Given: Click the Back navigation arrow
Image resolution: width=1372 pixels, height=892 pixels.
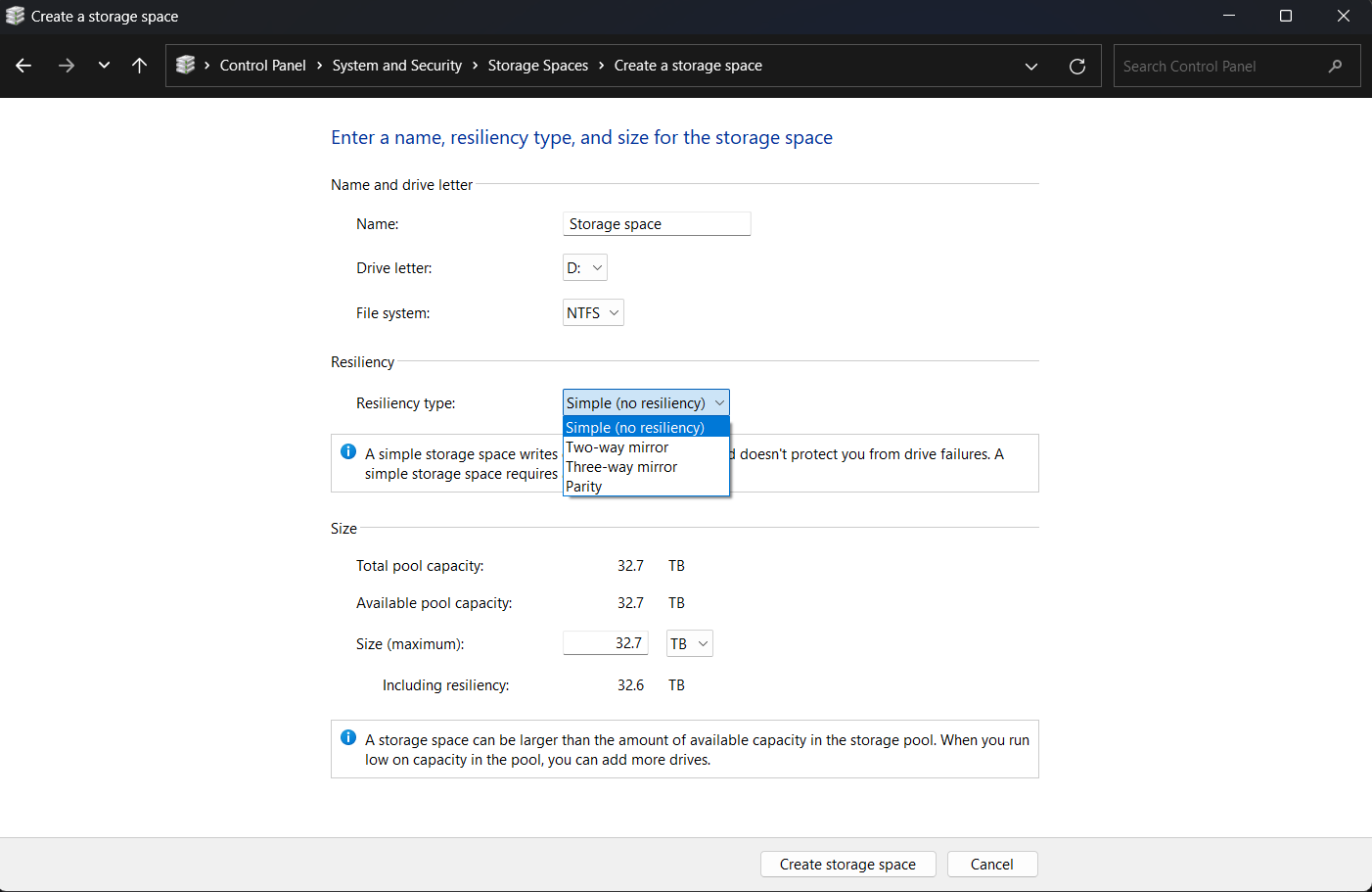Looking at the screenshot, I should (x=23, y=66).
